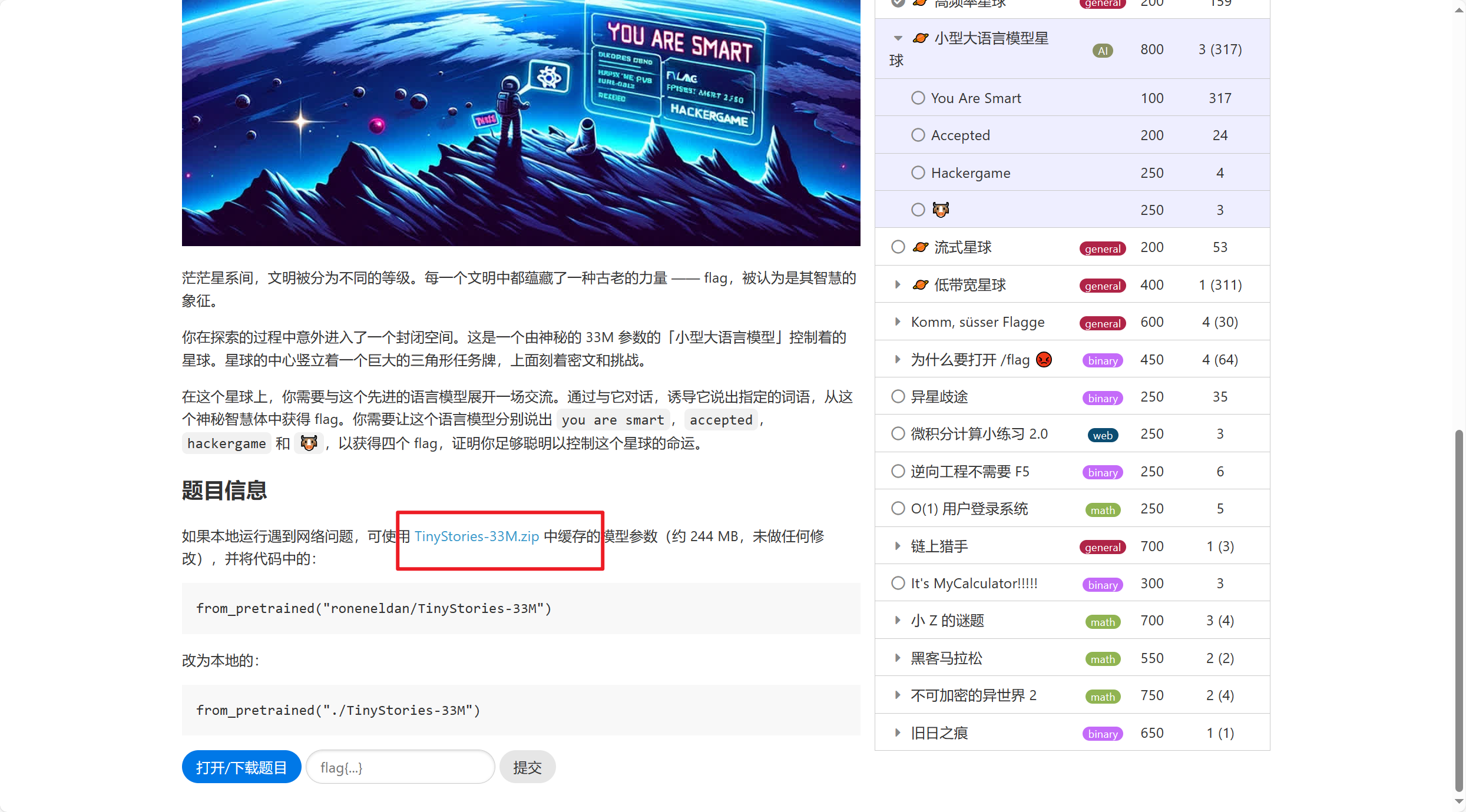Select the 流式星球 status circle

898,247
